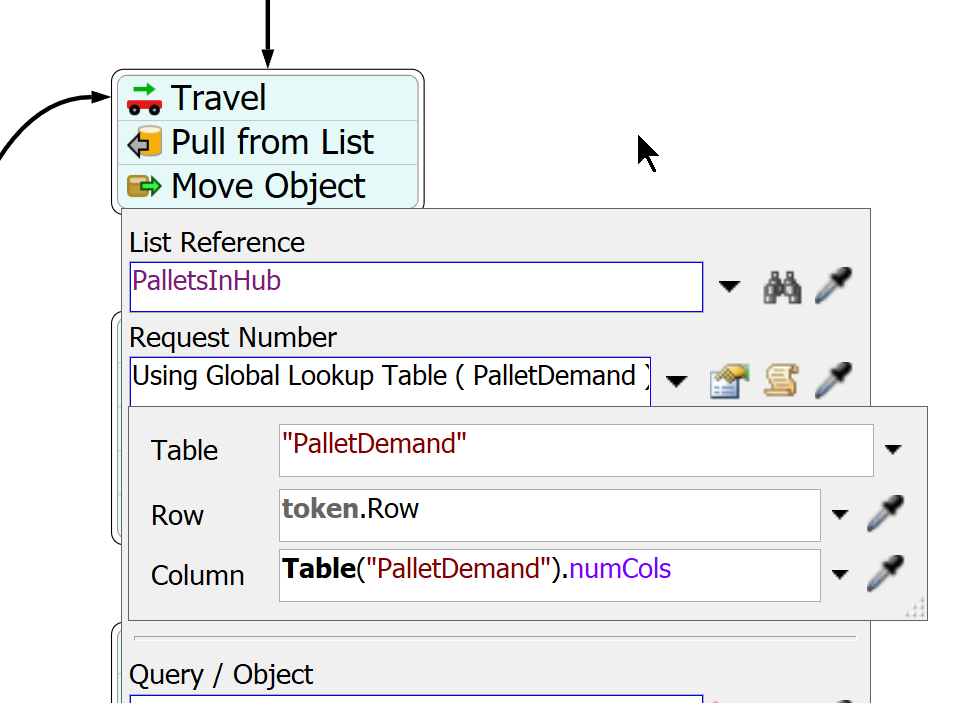Click the Request Number text field
The width and height of the screenshot is (963, 703).
pos(390,380)
